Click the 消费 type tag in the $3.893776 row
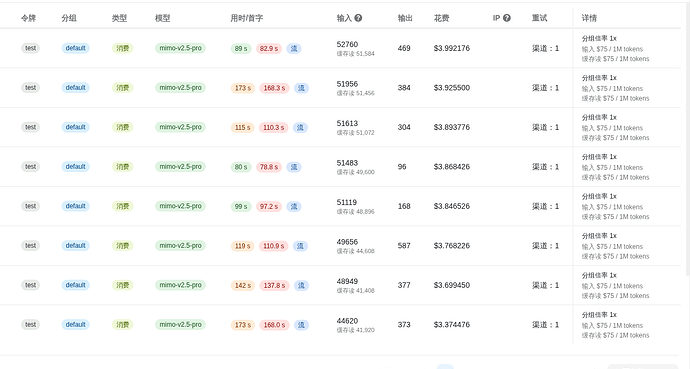Screen dimensions: 690x369 tap(122, 127)
